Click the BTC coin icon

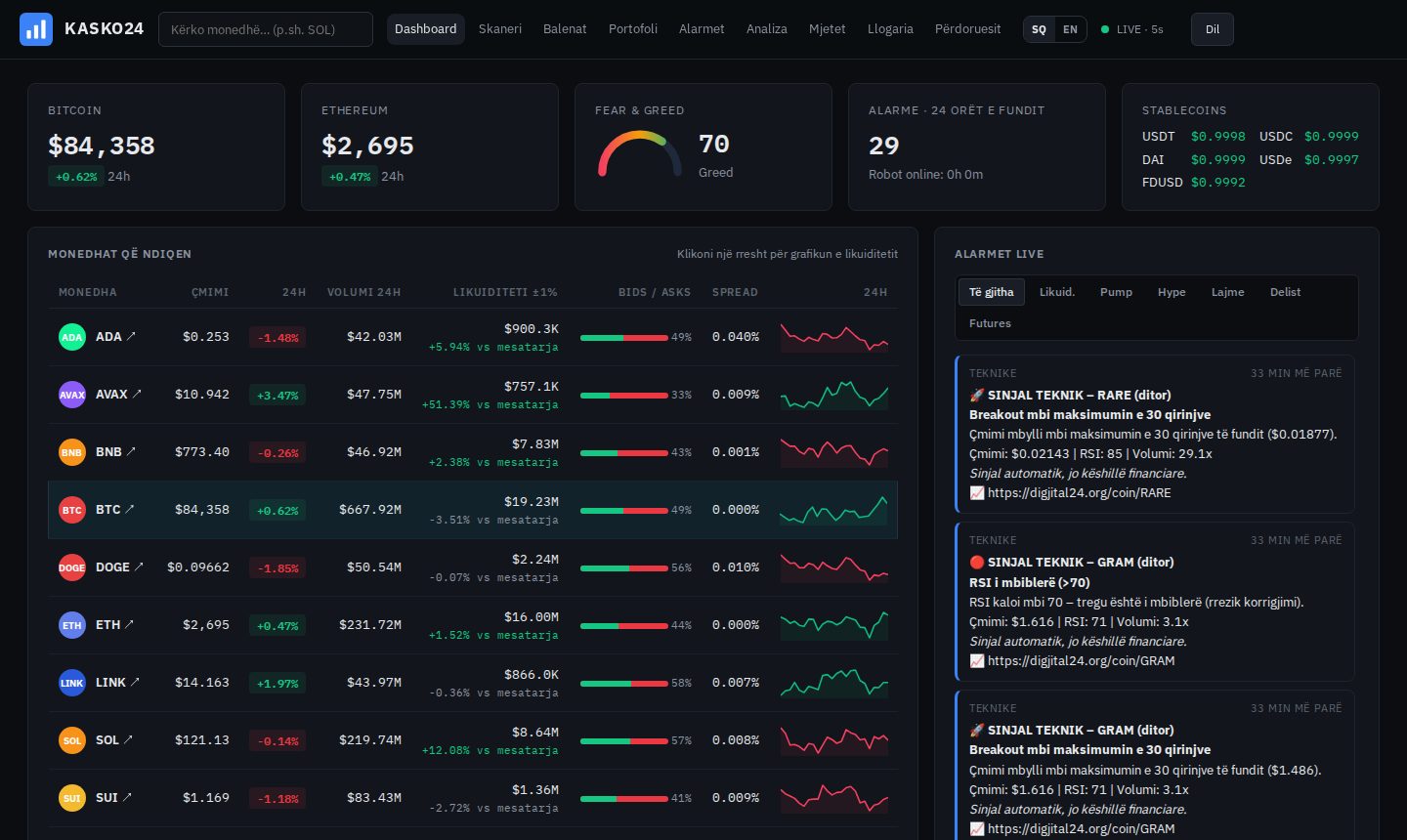coord(72,510)
